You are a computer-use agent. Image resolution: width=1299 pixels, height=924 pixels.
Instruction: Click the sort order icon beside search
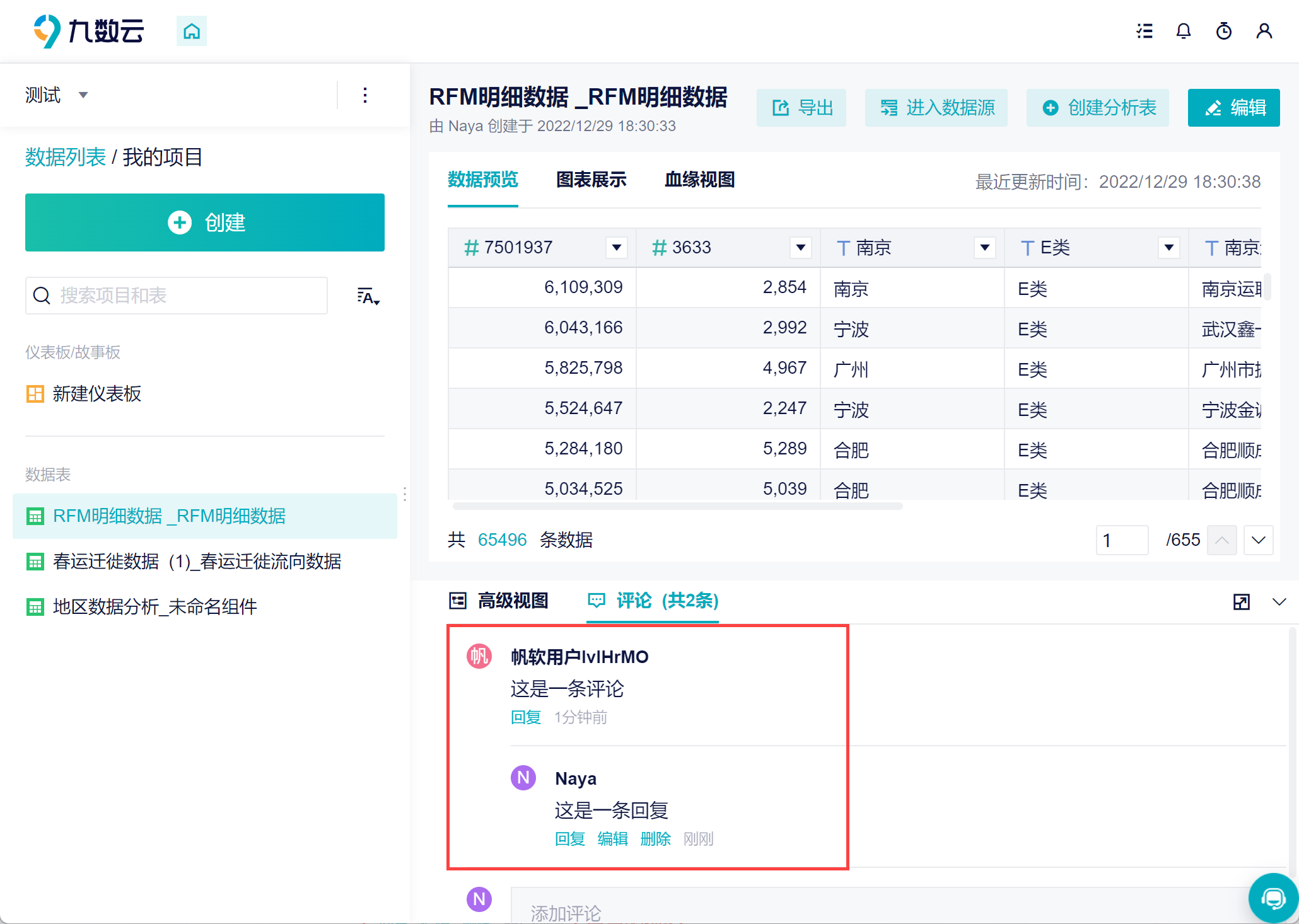coord(368,296)
